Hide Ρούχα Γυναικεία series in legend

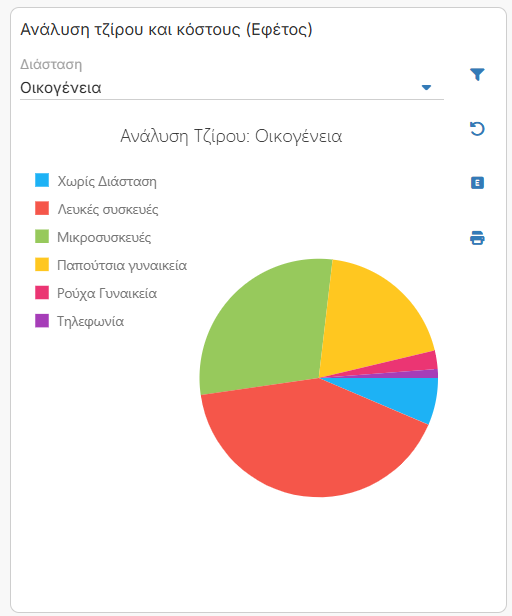(96, 293)
